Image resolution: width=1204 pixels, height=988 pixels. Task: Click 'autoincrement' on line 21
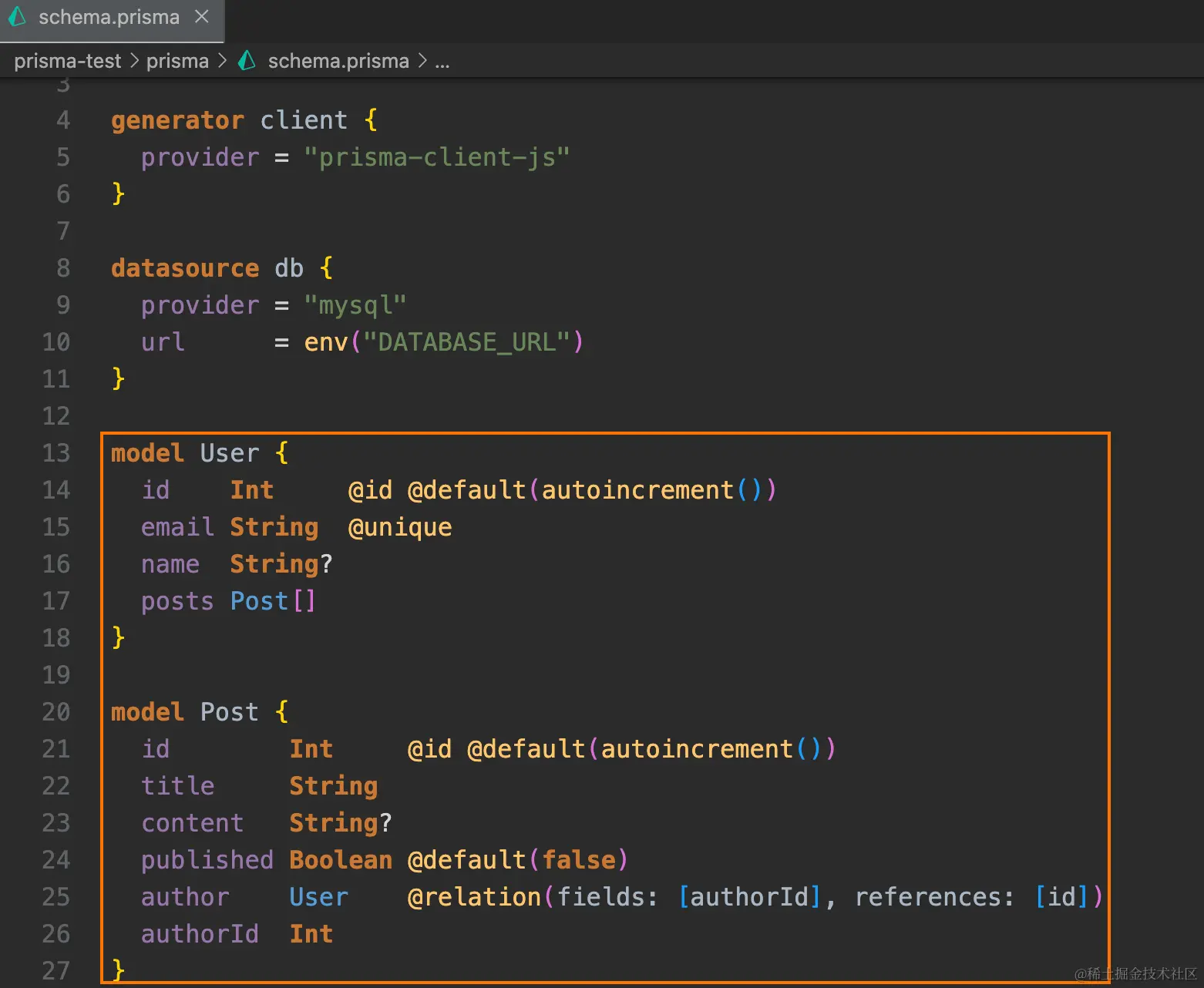tap(697, 749)
